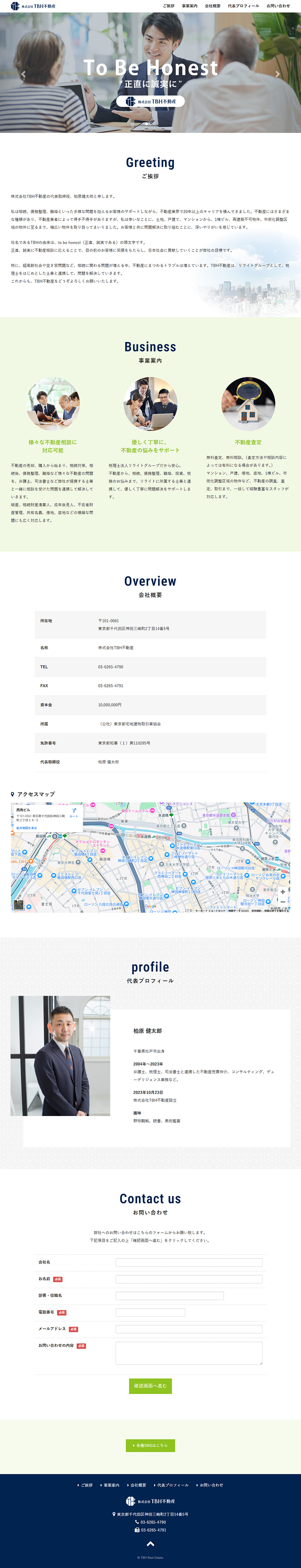Click the 確認画面へ進む submit button
This screenshot has height=1568, width=301.
pyautogui.click(x=150, y=1386)
